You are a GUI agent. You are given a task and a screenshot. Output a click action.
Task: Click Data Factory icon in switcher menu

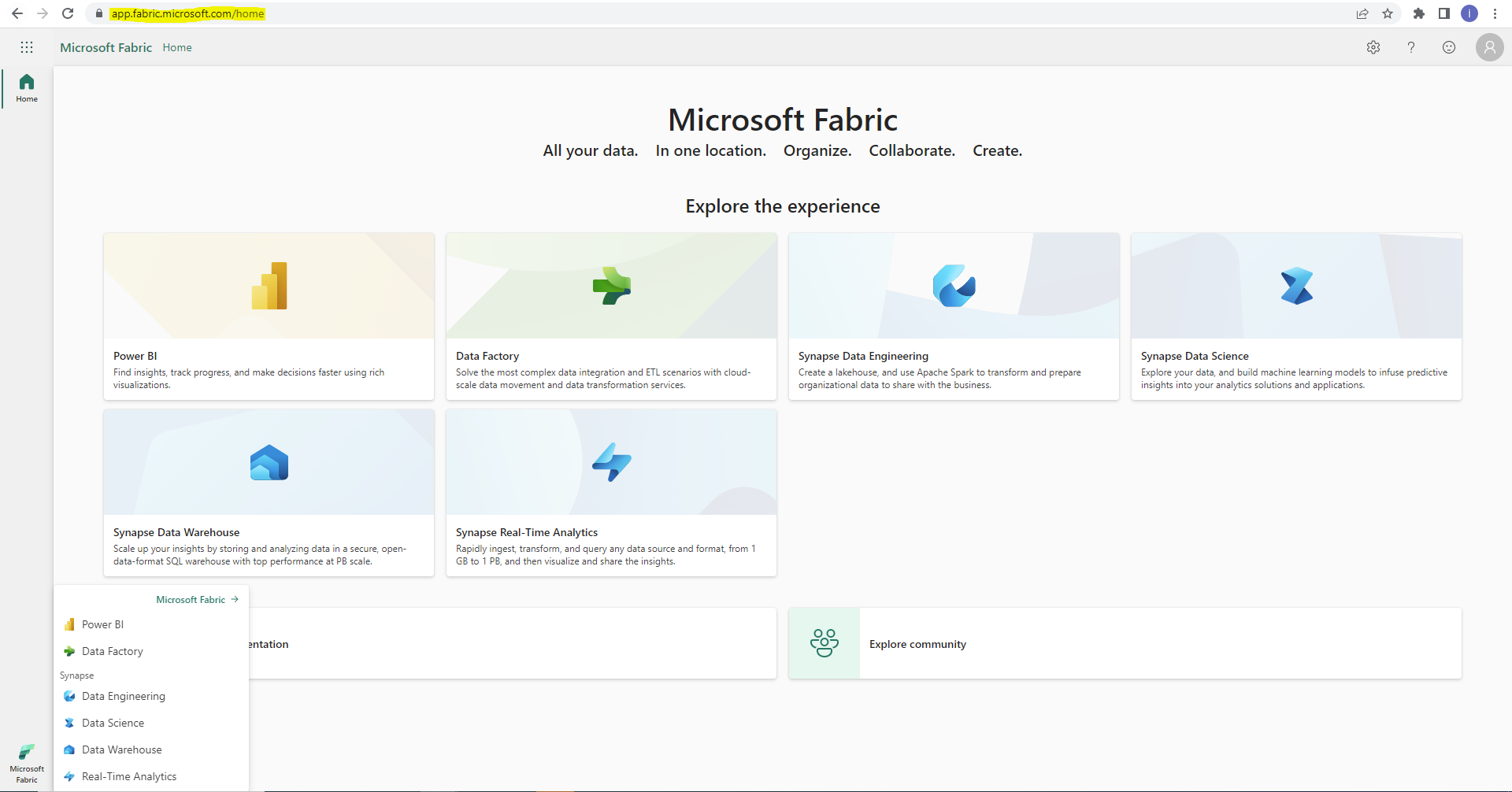pos(69,651)
